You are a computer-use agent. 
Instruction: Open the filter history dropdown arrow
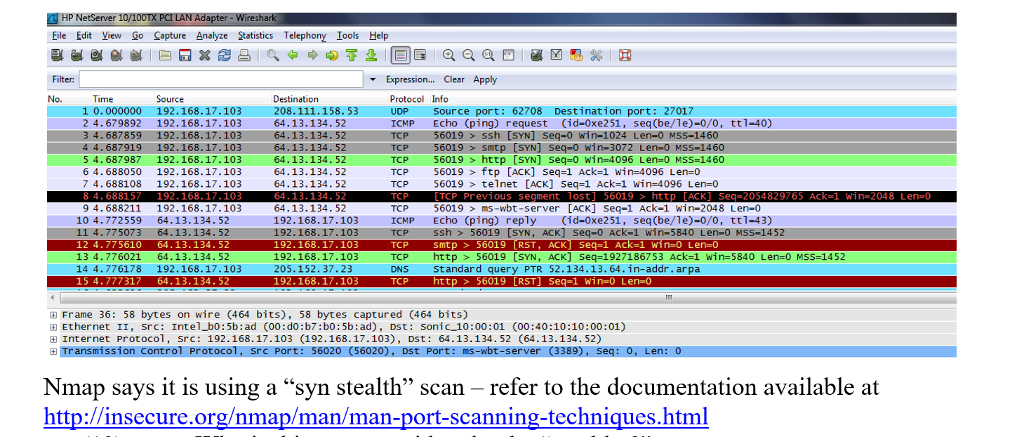[373, 80]
